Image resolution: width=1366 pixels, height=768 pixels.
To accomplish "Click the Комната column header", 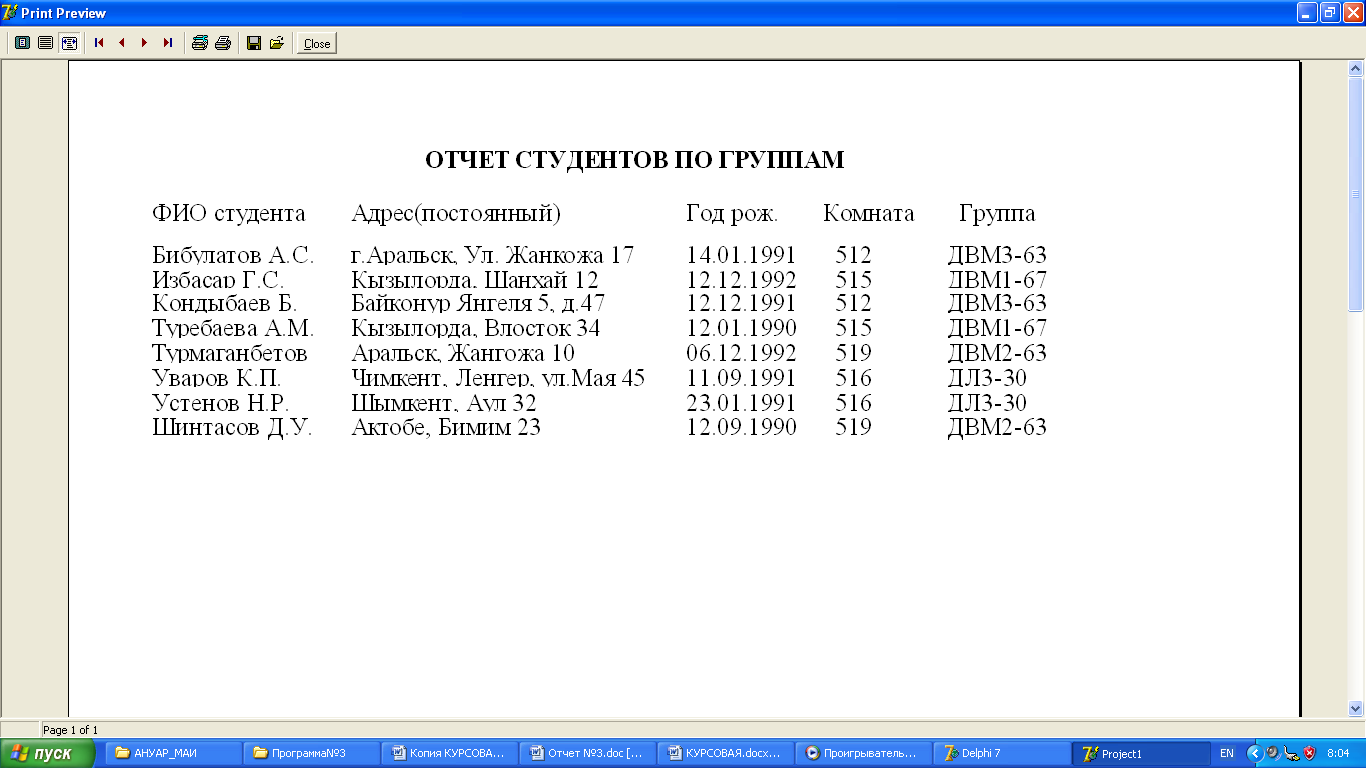I will point(869,213).
